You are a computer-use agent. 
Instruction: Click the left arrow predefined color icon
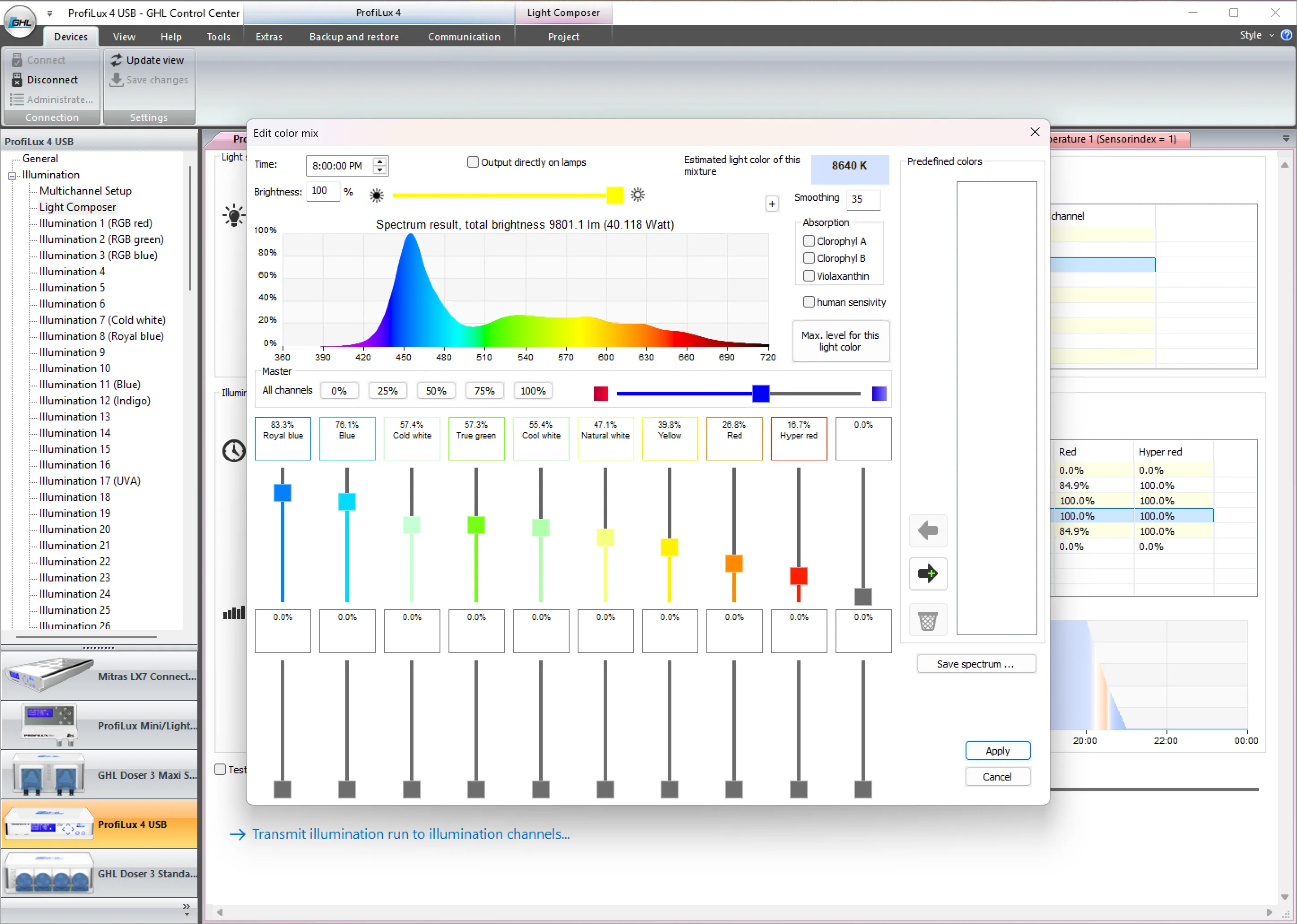pyautogui.click(x=927, y=531)
